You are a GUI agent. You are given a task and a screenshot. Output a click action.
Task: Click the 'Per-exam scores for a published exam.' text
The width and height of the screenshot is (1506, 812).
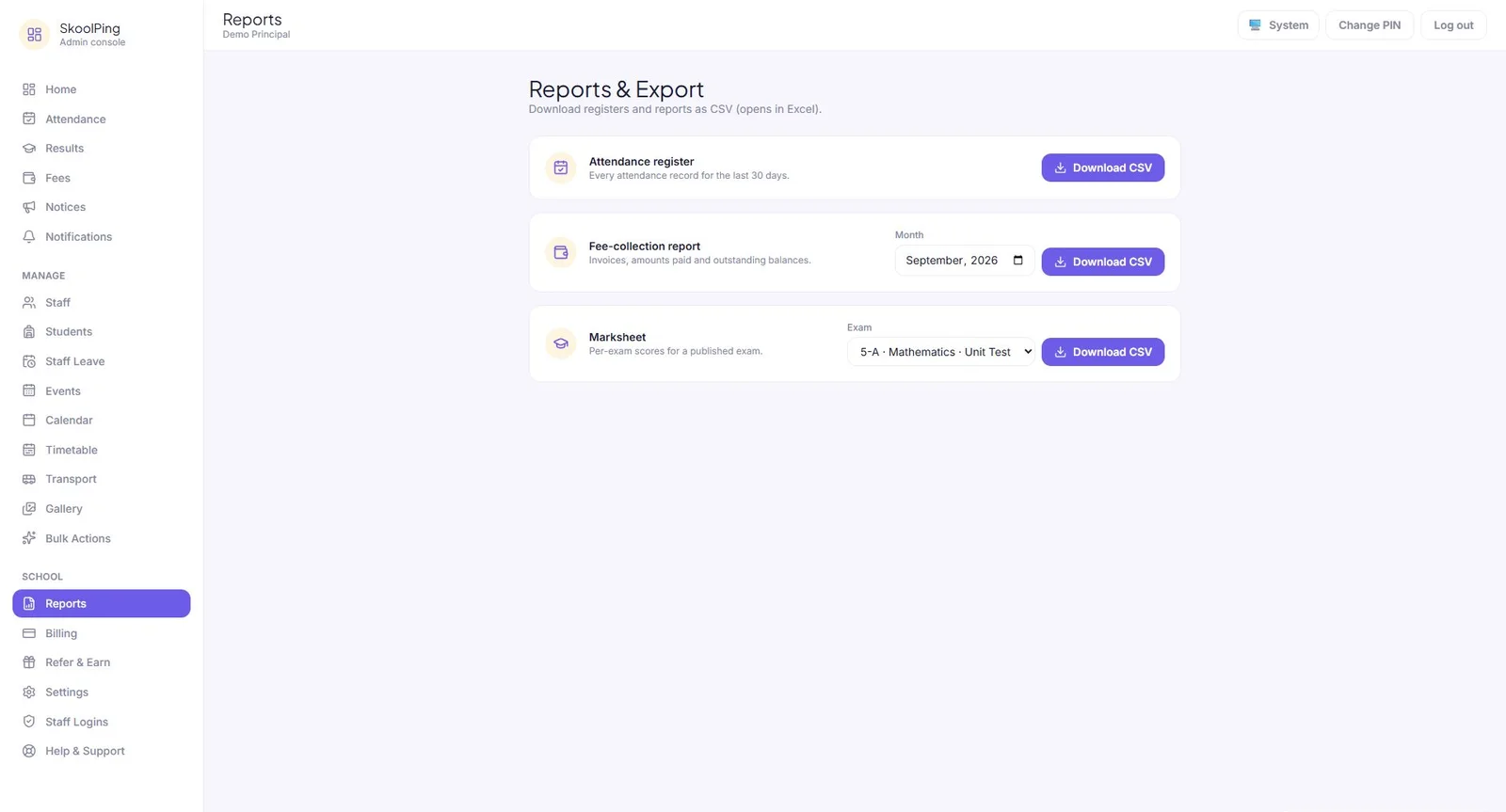[x=676, y=351]
